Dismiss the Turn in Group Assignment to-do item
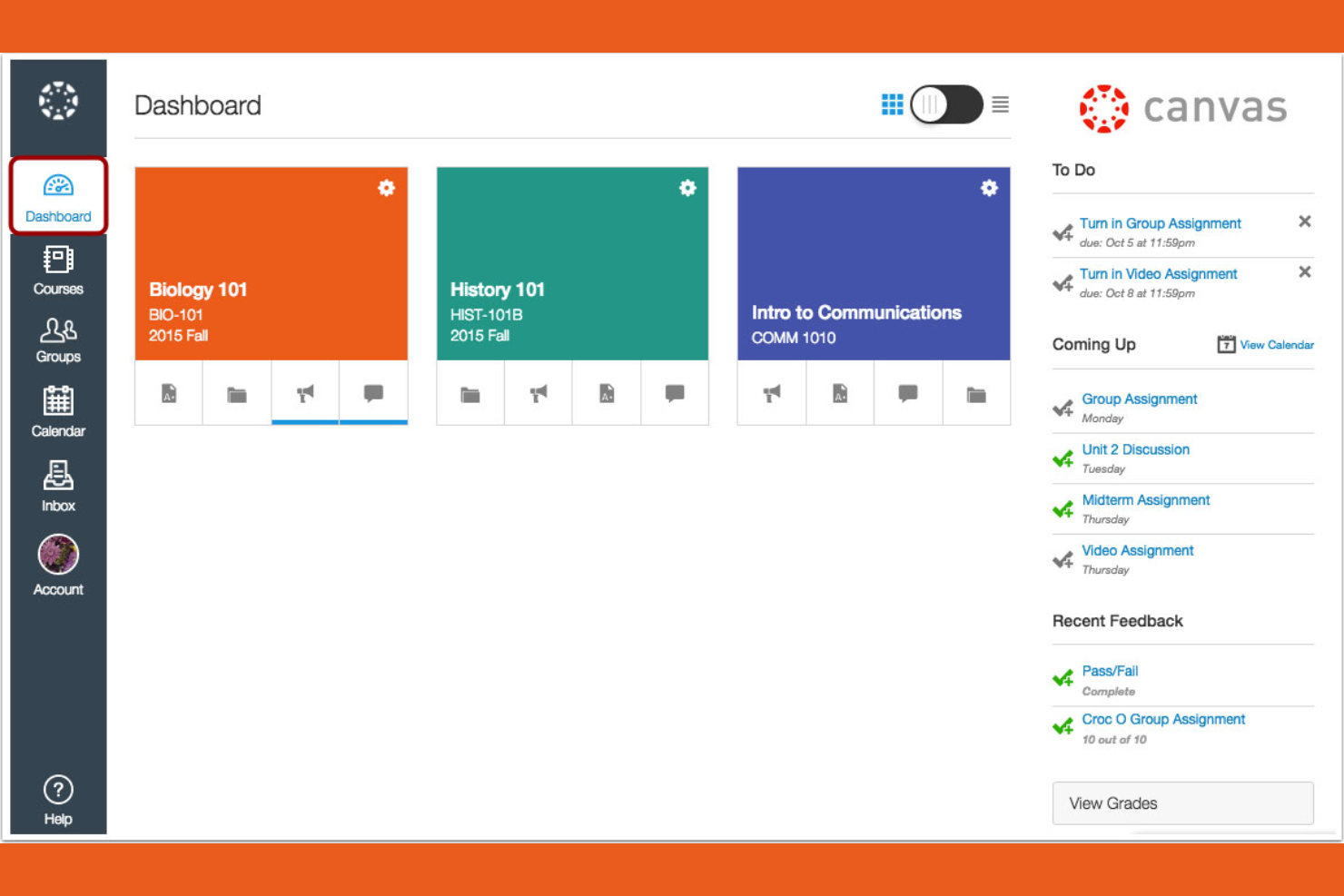The width and height of the screenshot is (1344, 896). [1305, 221]
